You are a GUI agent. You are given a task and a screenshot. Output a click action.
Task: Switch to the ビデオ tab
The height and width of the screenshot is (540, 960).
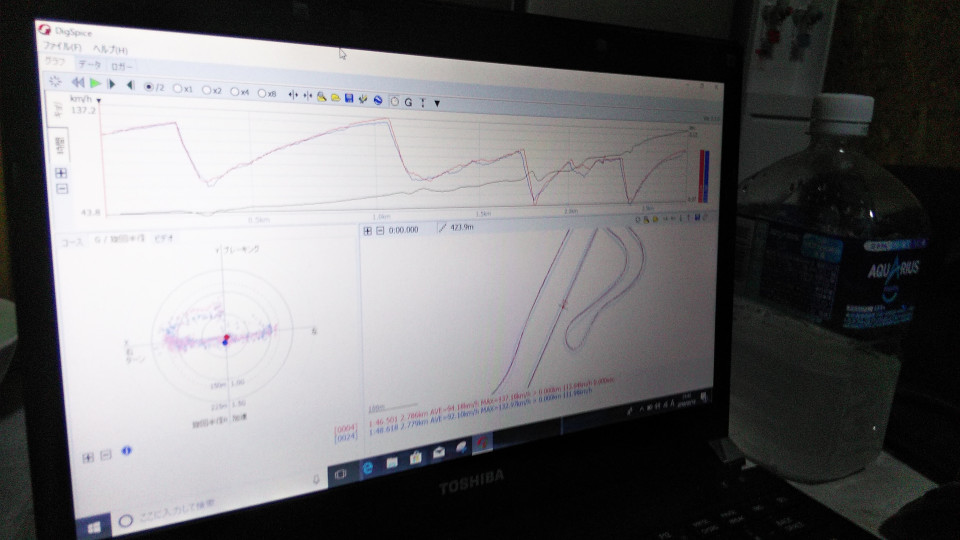tap(164, 238)
